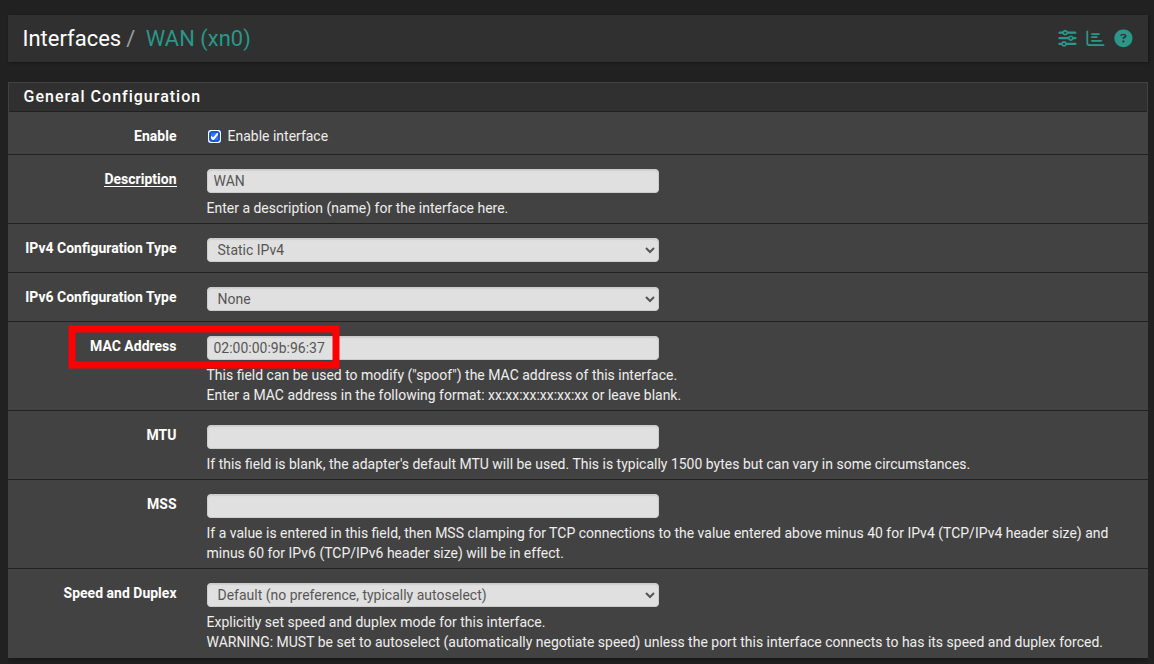Click the underlined Description label
1154x664 pixels.
click(140, 180)
